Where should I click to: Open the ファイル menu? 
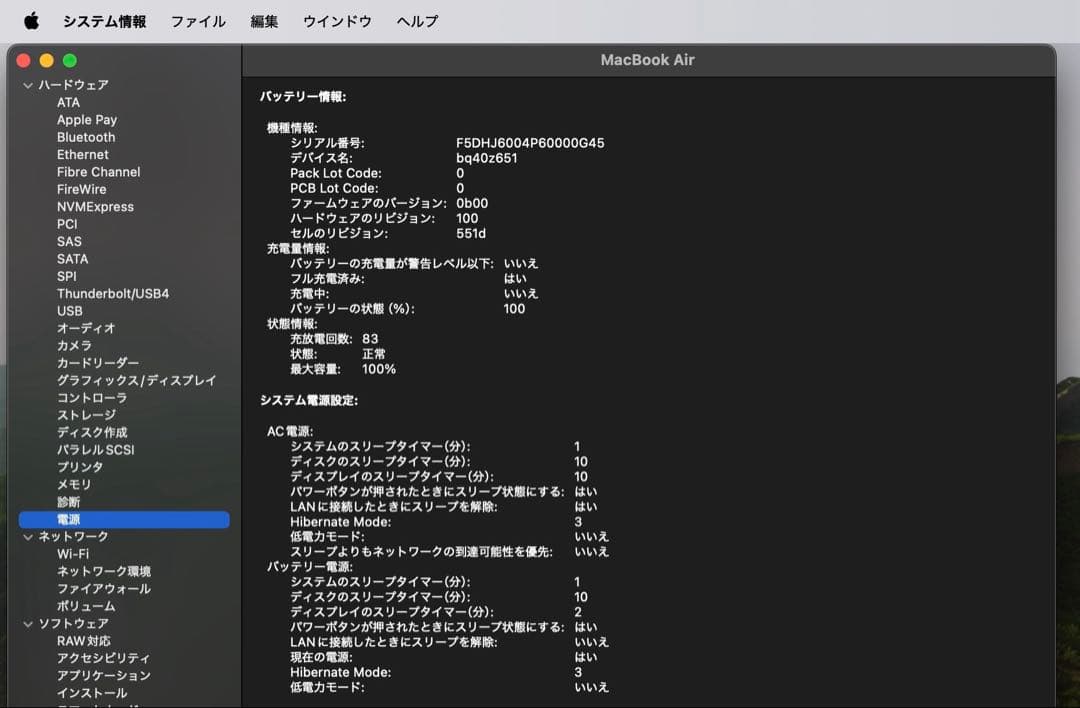tap(198, 20)
